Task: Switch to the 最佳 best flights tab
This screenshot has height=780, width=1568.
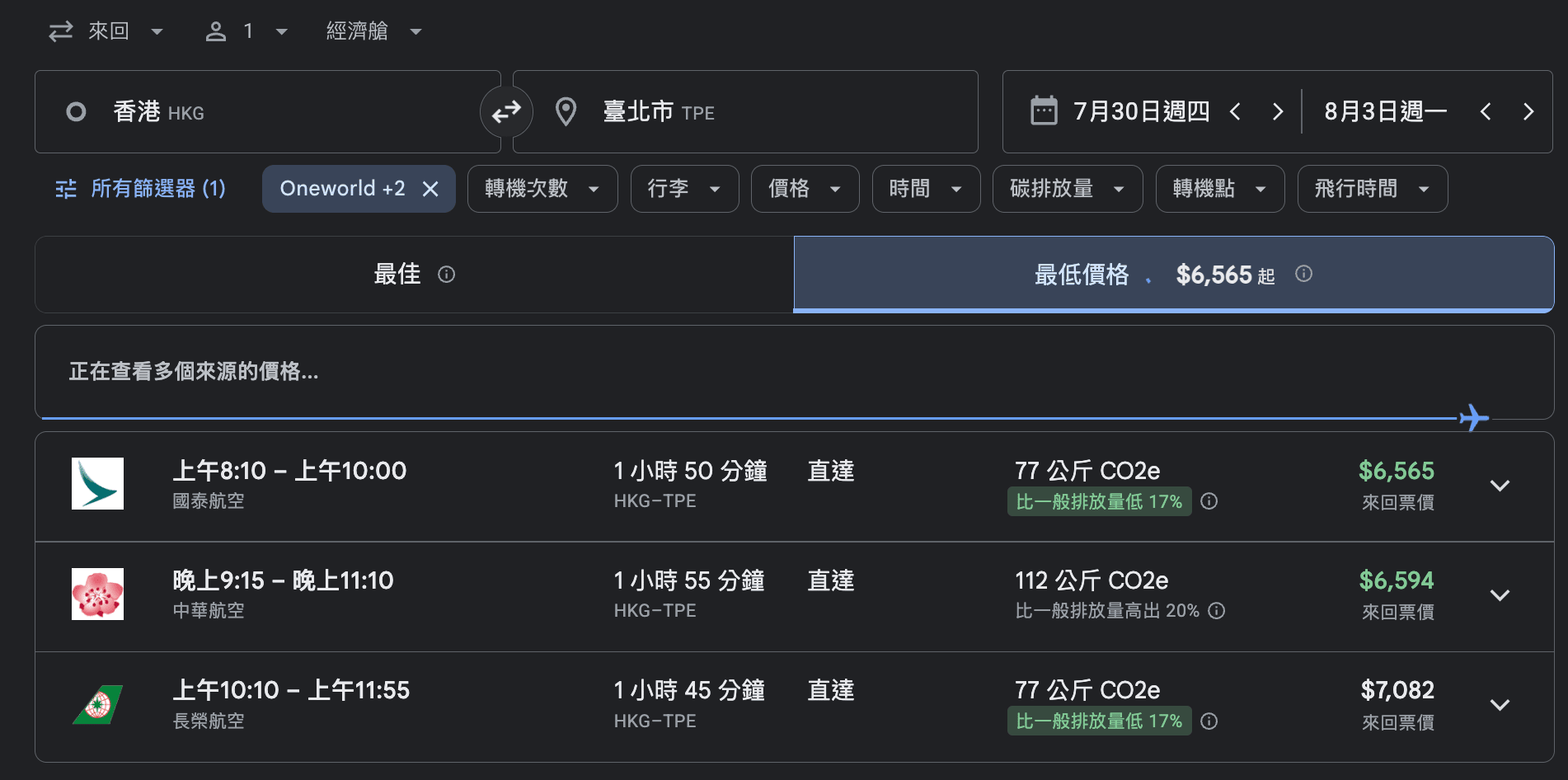Action: (x=414, y=275)
